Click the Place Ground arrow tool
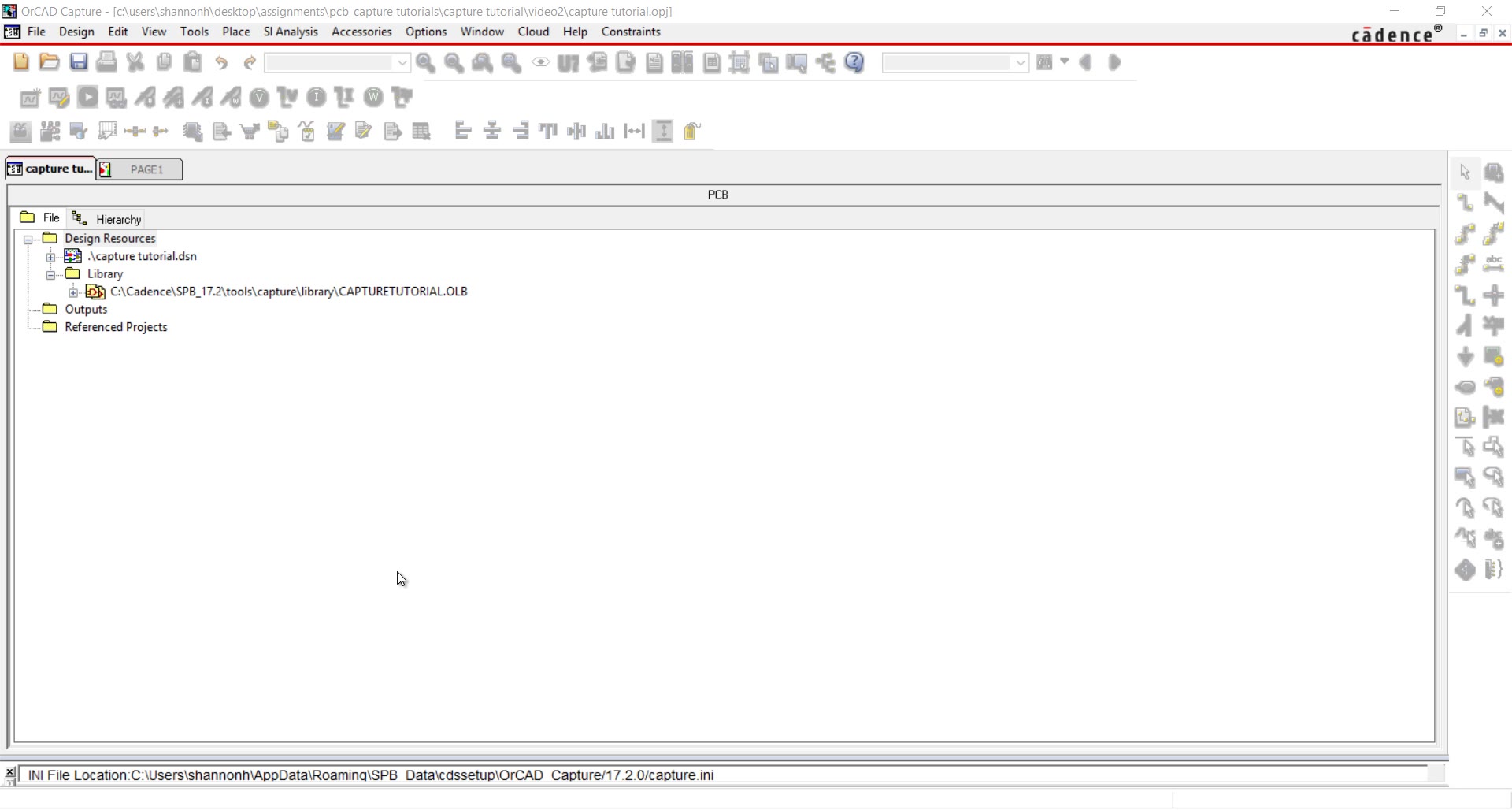This screenshot has height=810, width=1512. tap(1465, 356)
